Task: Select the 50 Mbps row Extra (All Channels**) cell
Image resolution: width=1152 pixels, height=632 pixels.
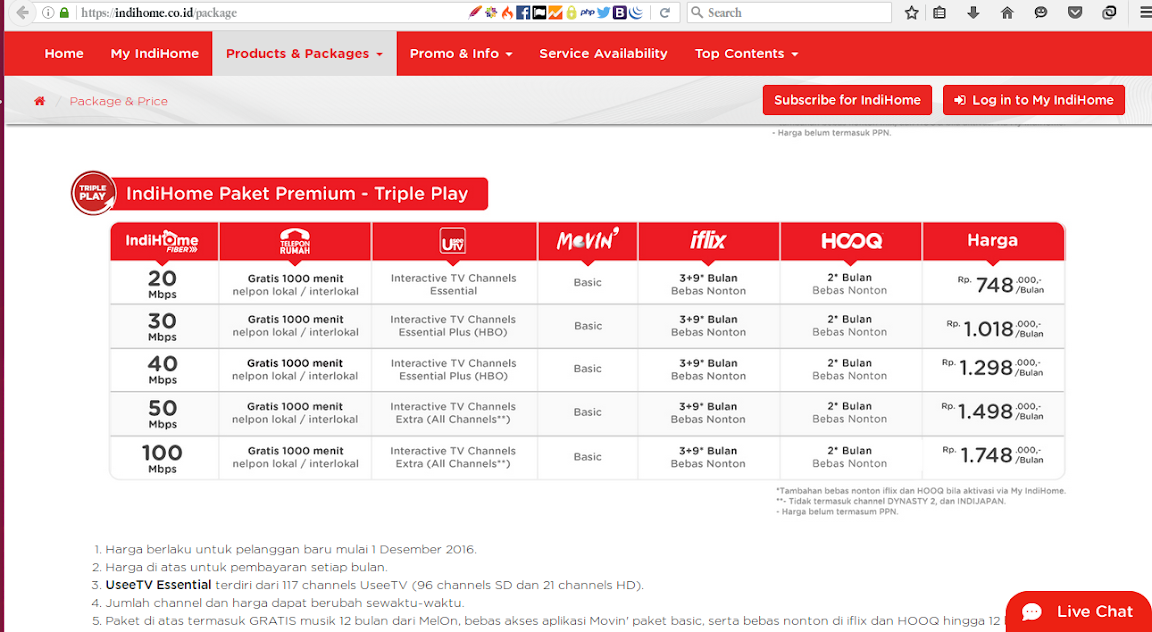Action: [x=453, y=413]
